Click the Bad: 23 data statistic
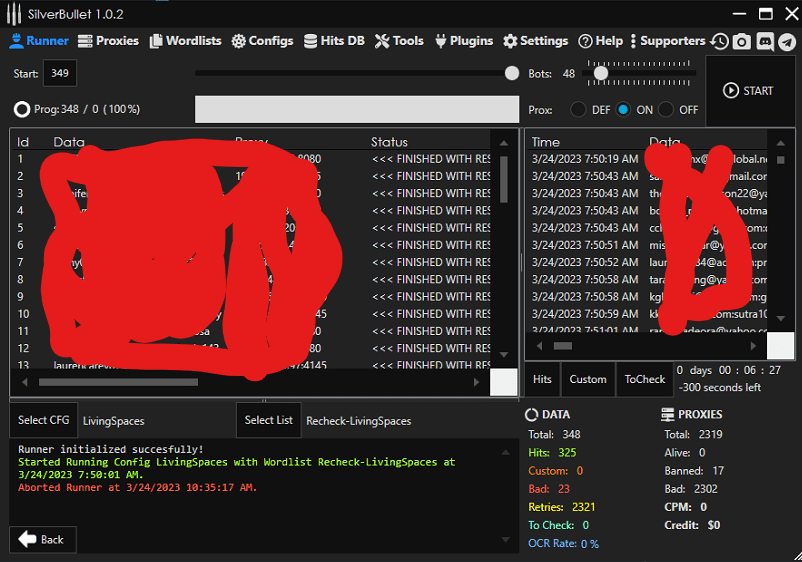Image resolution: width=802 pixels, height=562 pixels. 549,489
